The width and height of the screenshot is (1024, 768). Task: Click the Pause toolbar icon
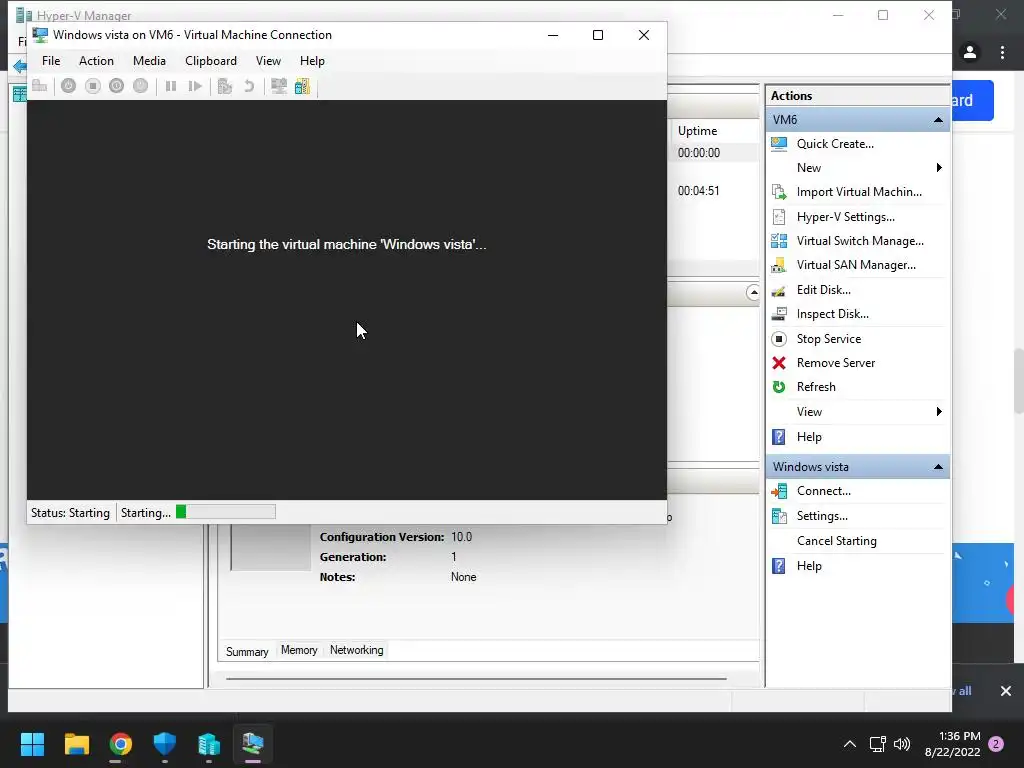(170, 86)
